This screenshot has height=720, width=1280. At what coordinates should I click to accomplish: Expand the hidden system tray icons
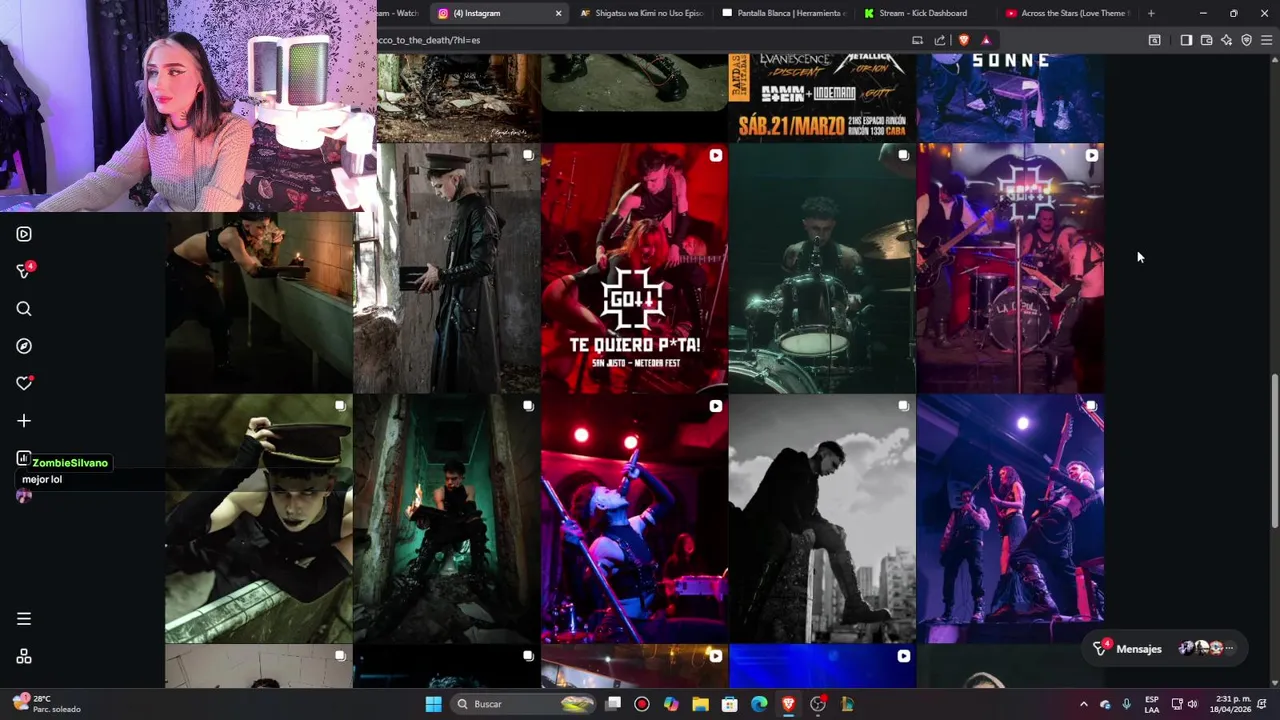click(x=1083, y=704)
